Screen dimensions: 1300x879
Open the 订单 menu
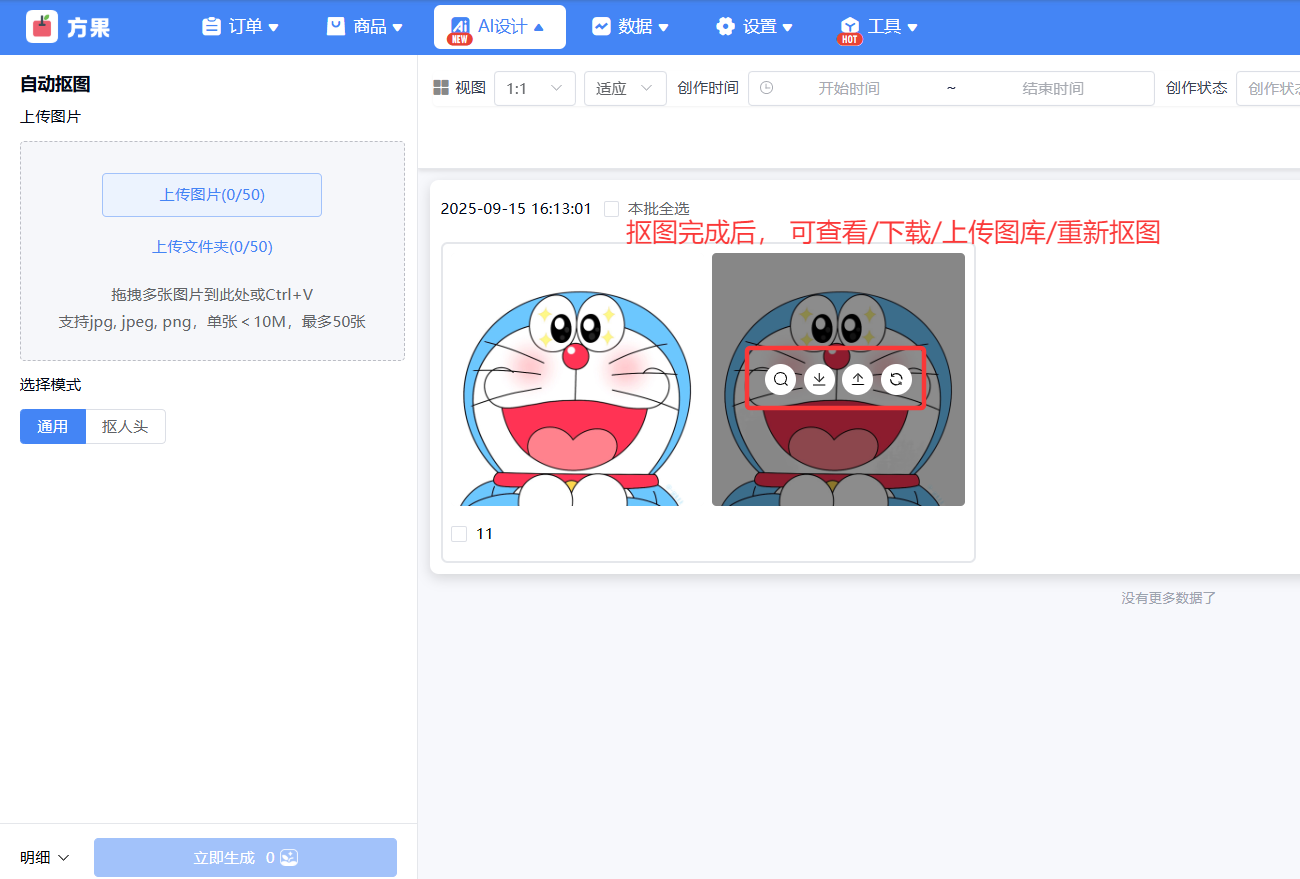[240, 27]
